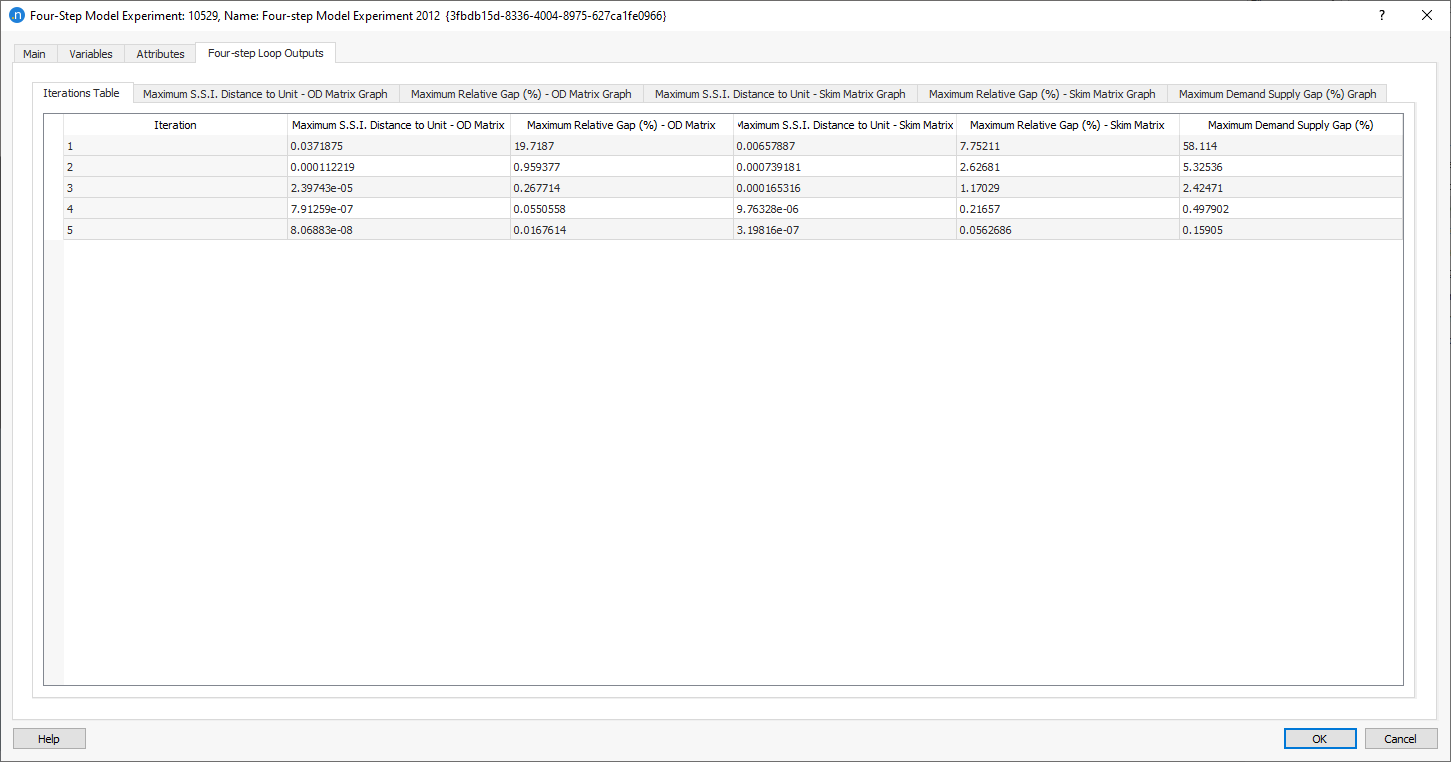Select the Iterations Table tab
The height and width of the screenshot is (762, 1451).
[x=81, y=93]
